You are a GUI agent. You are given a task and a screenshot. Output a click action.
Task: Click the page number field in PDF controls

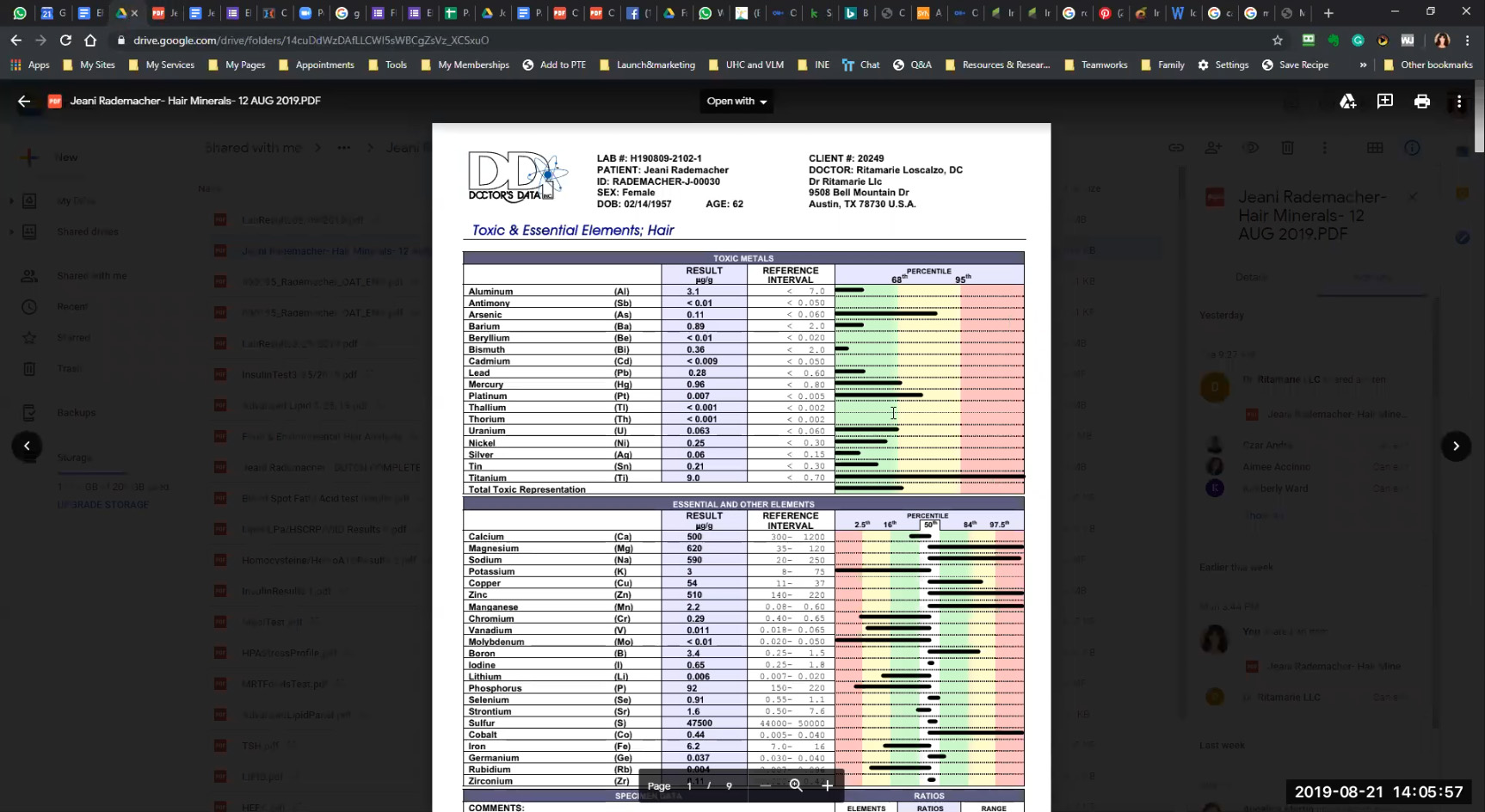tap(689, 785)
